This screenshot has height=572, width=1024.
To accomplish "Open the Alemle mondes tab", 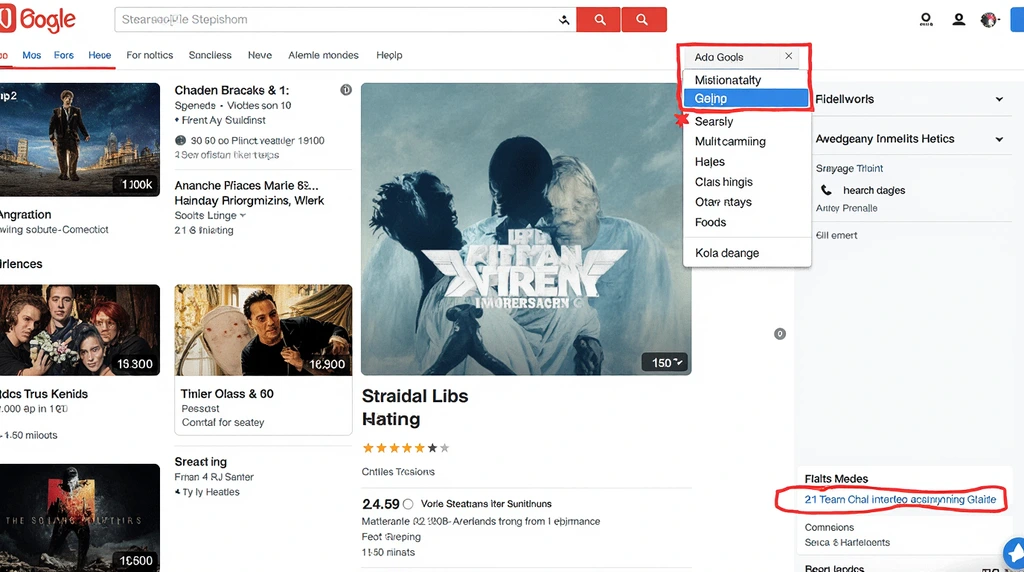I will (x=323, y=56).
